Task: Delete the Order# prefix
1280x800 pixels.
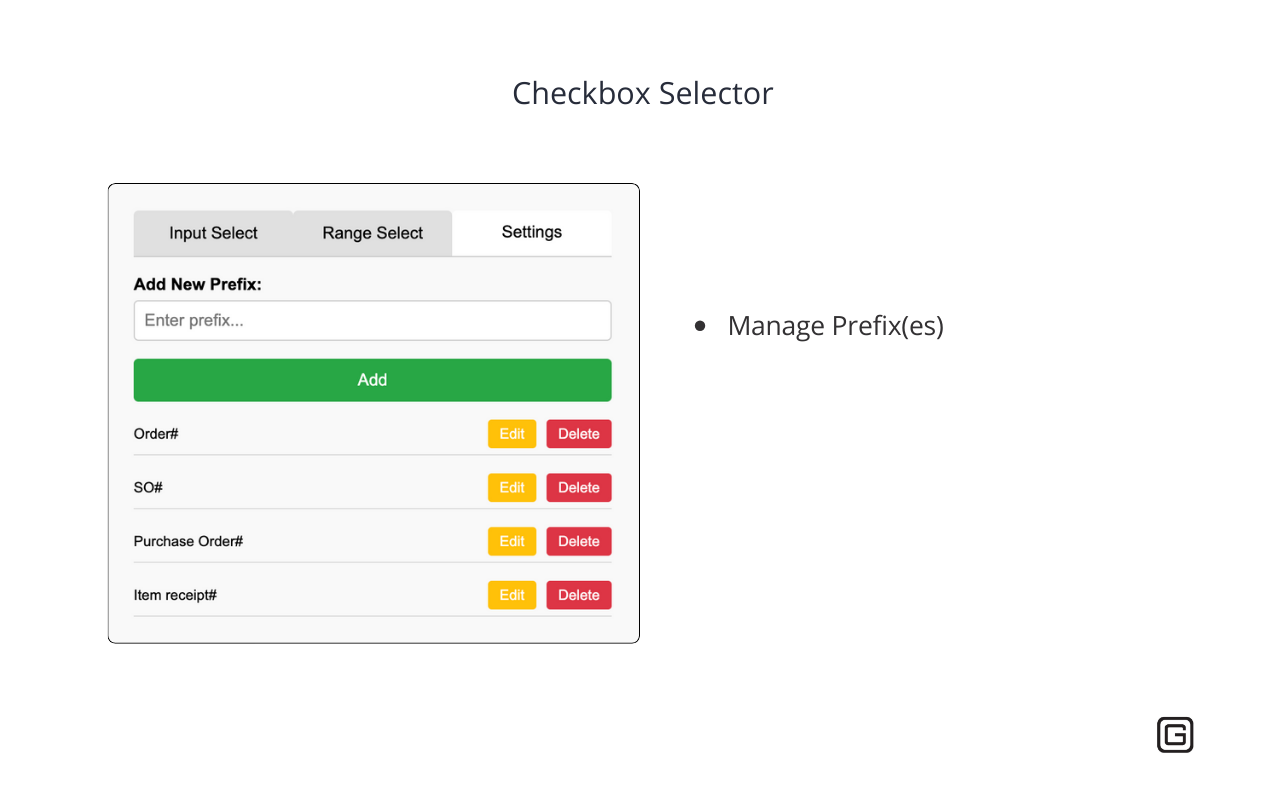Action: (x=578, y=433)
